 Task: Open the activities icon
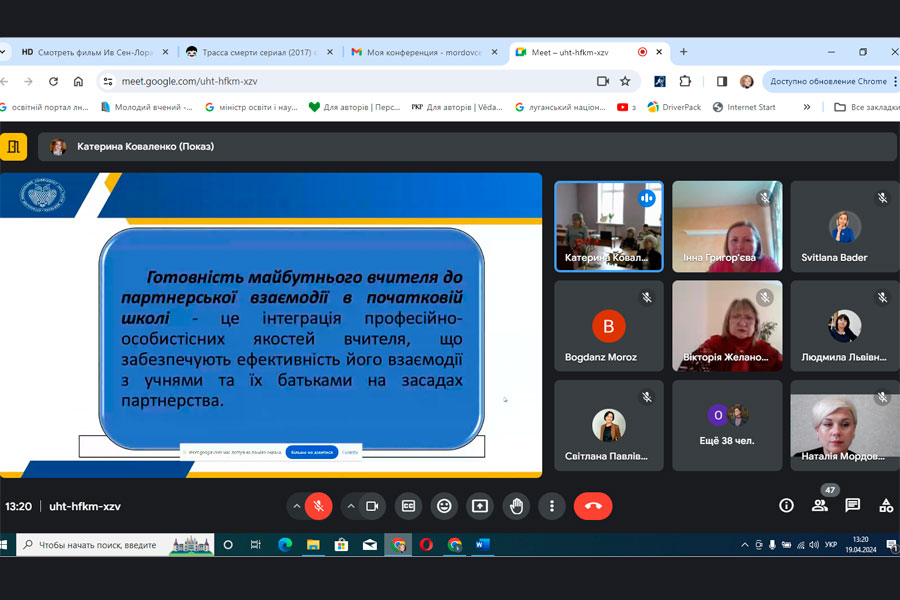tap(886, 506)
